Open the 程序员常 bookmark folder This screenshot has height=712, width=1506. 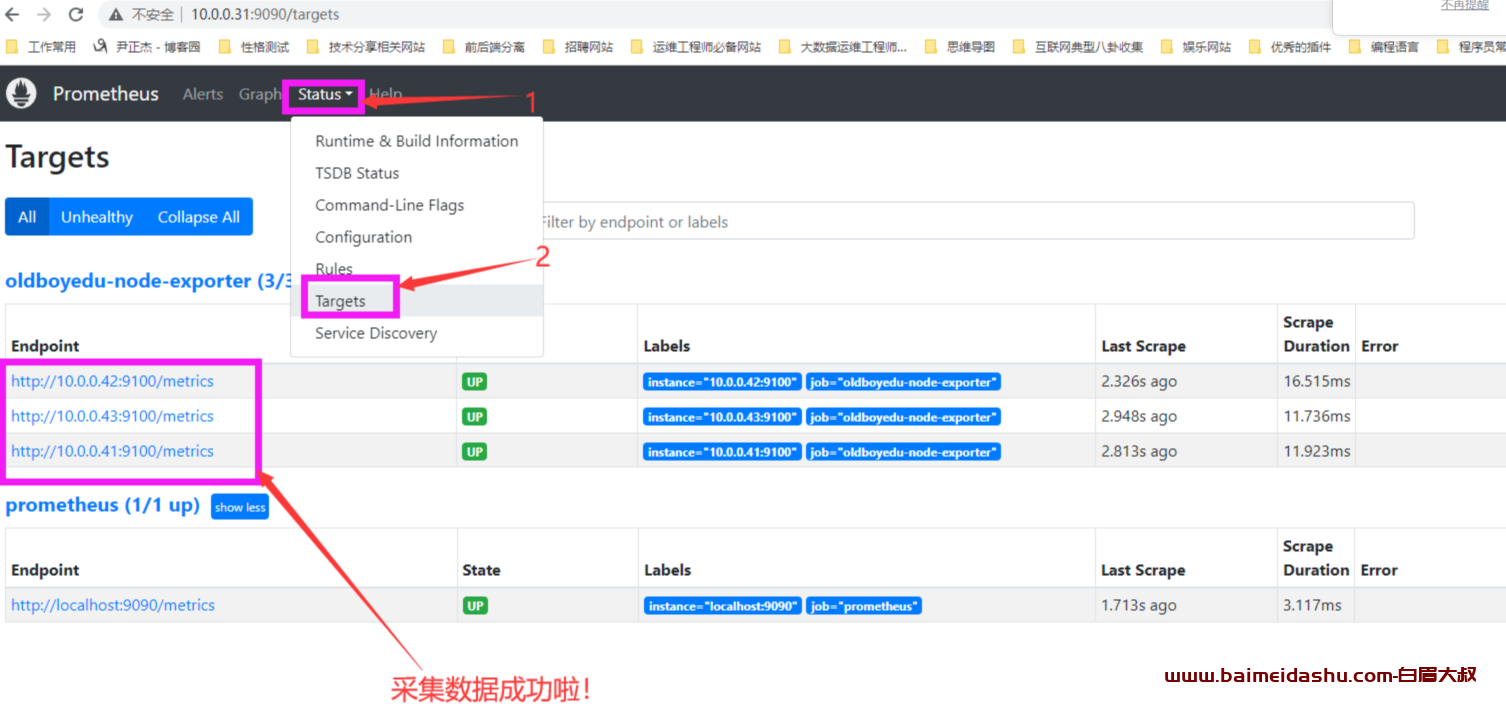click(x=1471, y=46)
